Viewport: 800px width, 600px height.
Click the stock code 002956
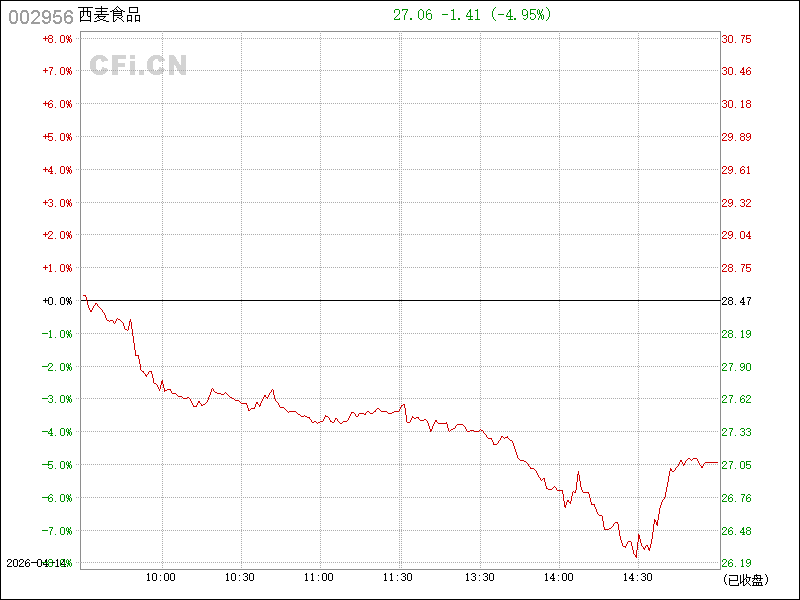(x=40, y=15)
